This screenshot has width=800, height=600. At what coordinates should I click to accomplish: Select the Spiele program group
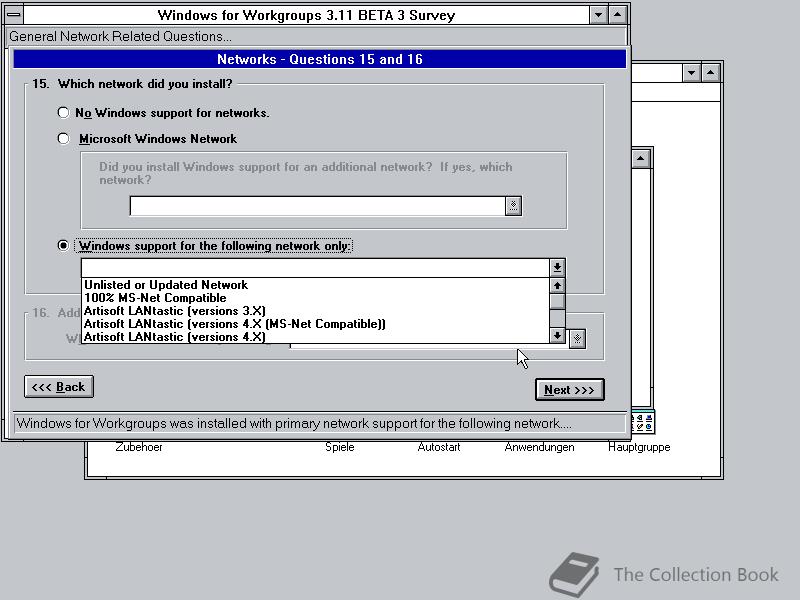click(340, 447)
